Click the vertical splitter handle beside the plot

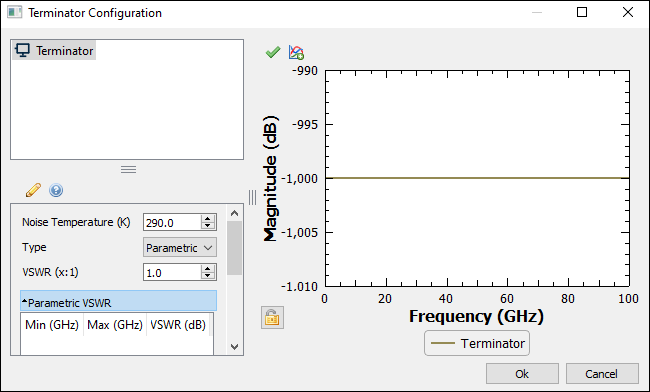pyautogui.click(x=252, y=197)
